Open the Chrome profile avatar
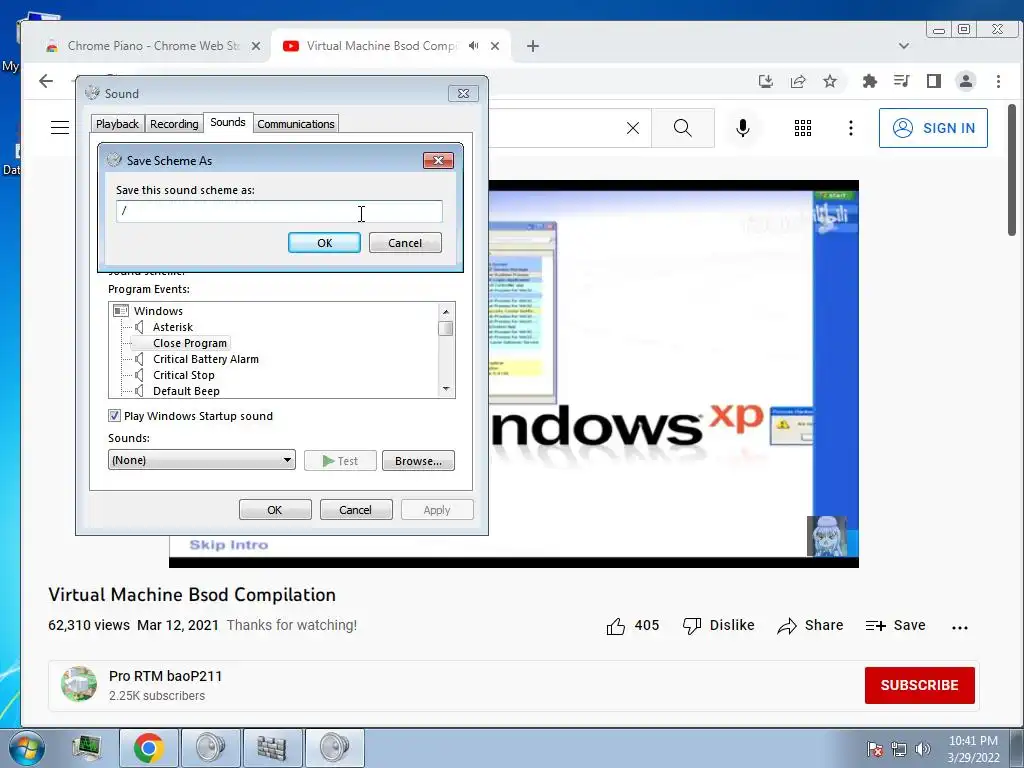1024x768 pixels. (966, 81)
